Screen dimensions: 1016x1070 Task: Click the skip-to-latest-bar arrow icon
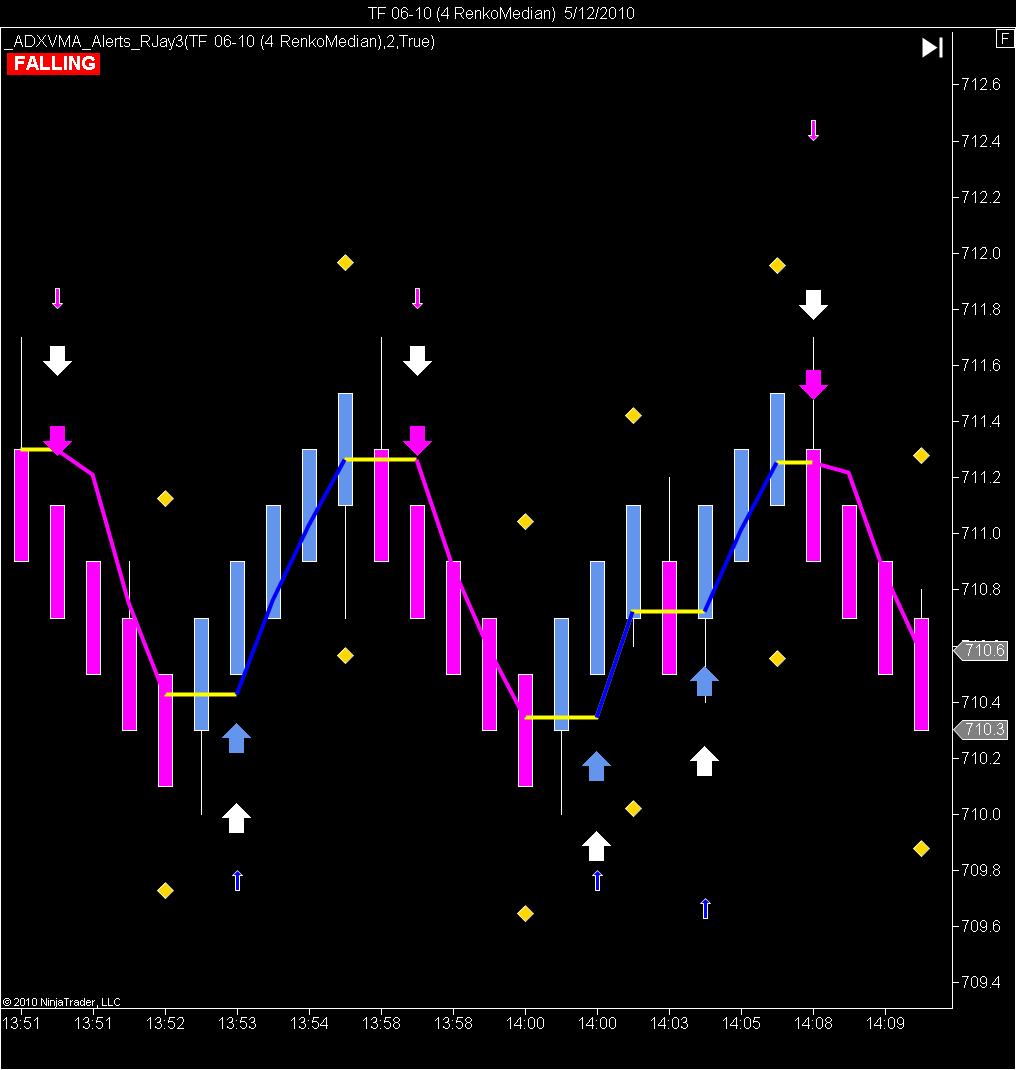(932, 48)
